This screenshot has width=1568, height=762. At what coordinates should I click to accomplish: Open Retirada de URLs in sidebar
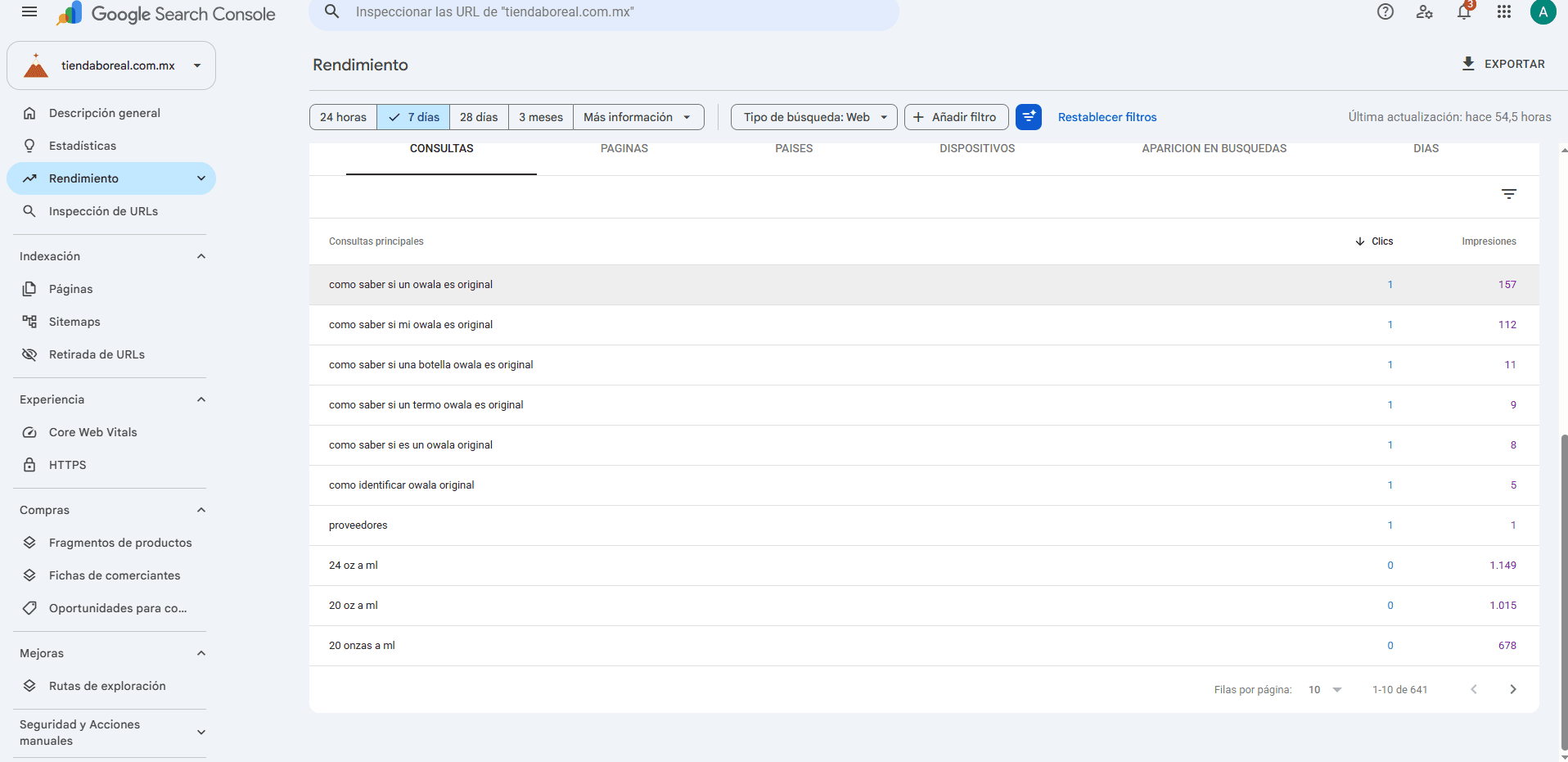pos(111,354)
